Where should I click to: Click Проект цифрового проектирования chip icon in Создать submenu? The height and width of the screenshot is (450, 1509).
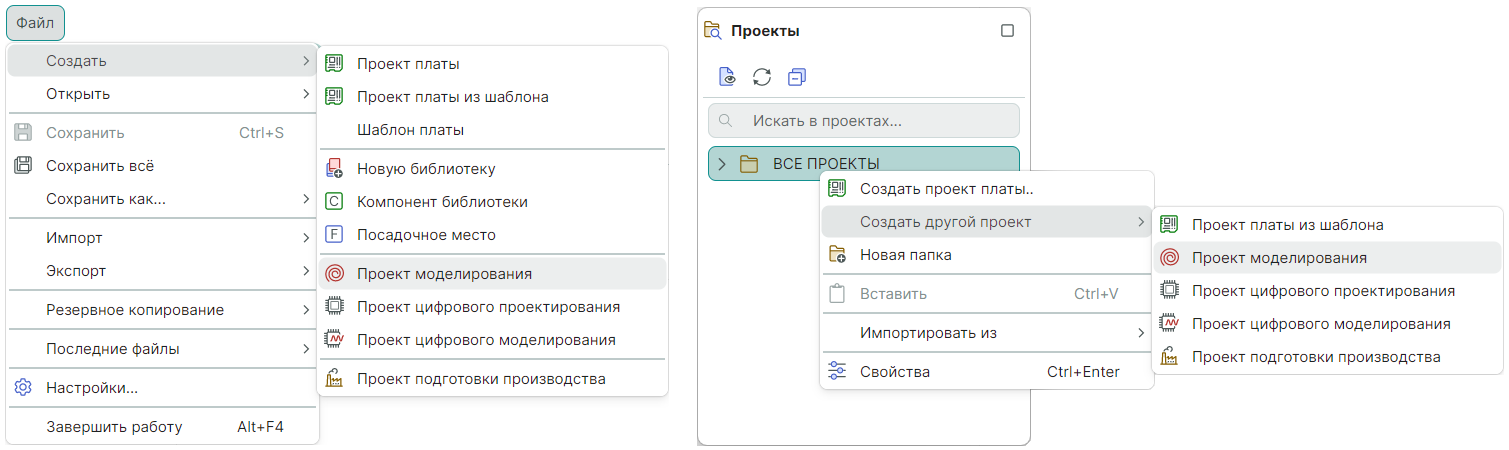(335, 307)
